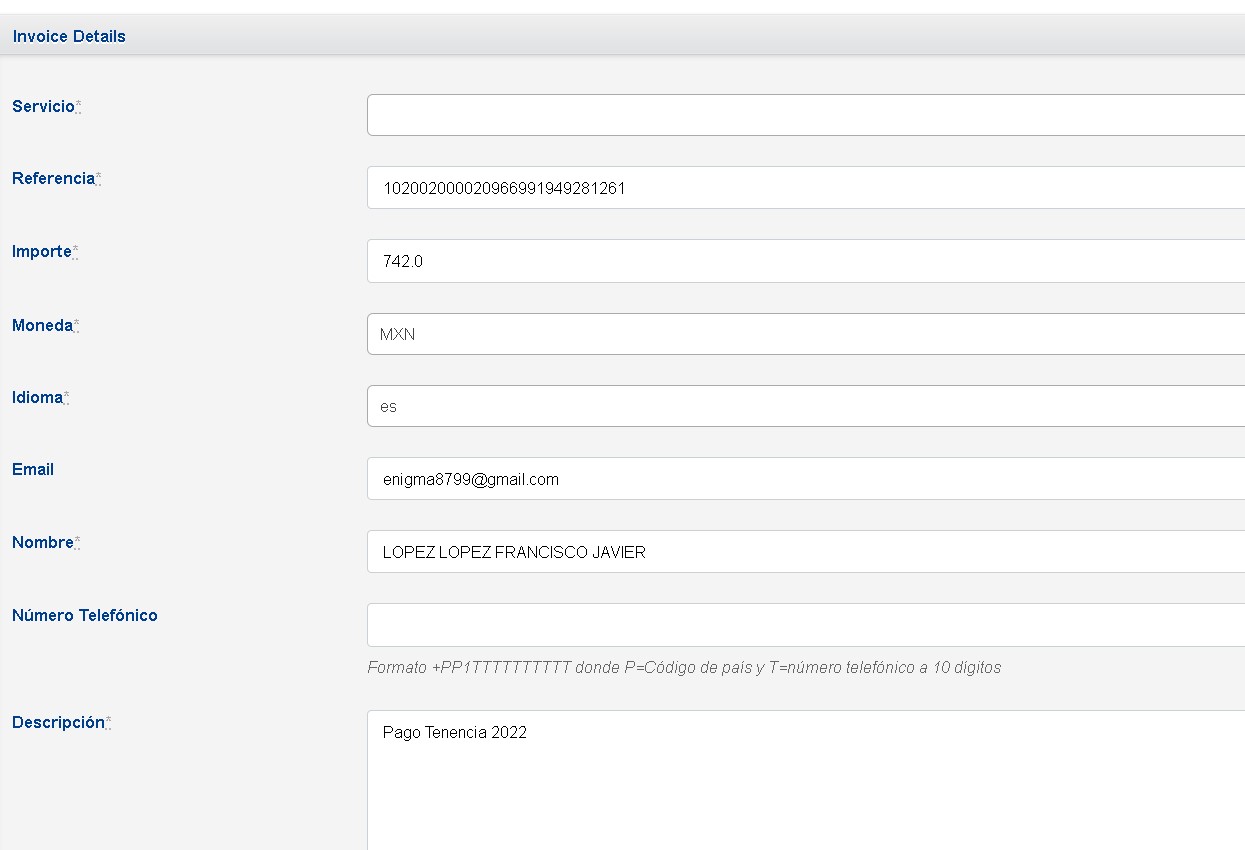Viewport: 1245px width, 850px height.
Task: Focus the Descripción text area
Action: pos(805,780)
